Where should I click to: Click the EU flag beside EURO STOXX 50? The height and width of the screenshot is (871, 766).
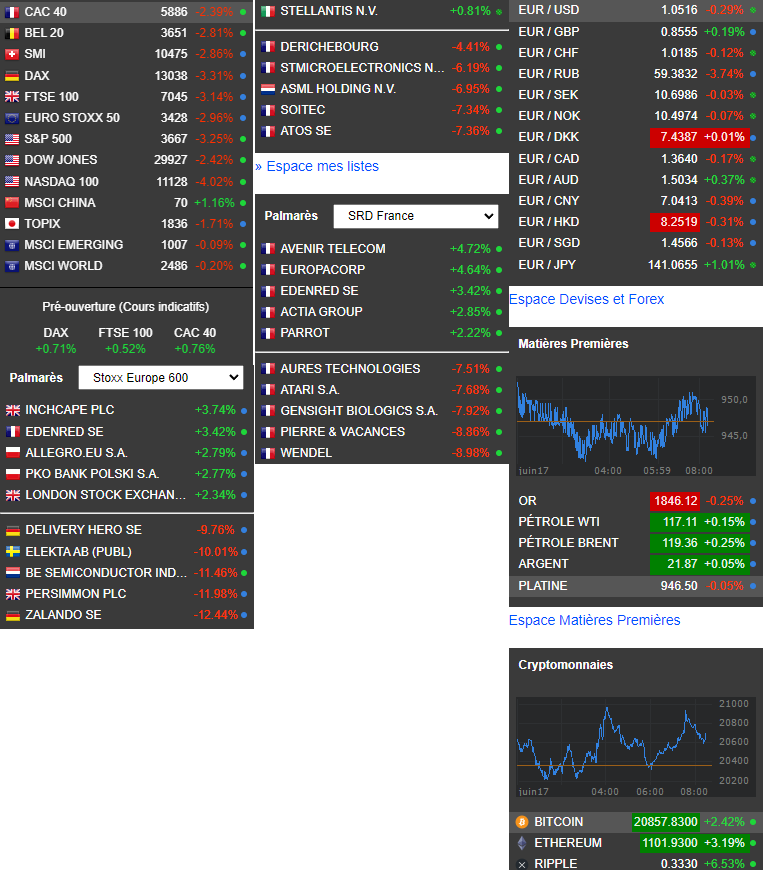12,118
